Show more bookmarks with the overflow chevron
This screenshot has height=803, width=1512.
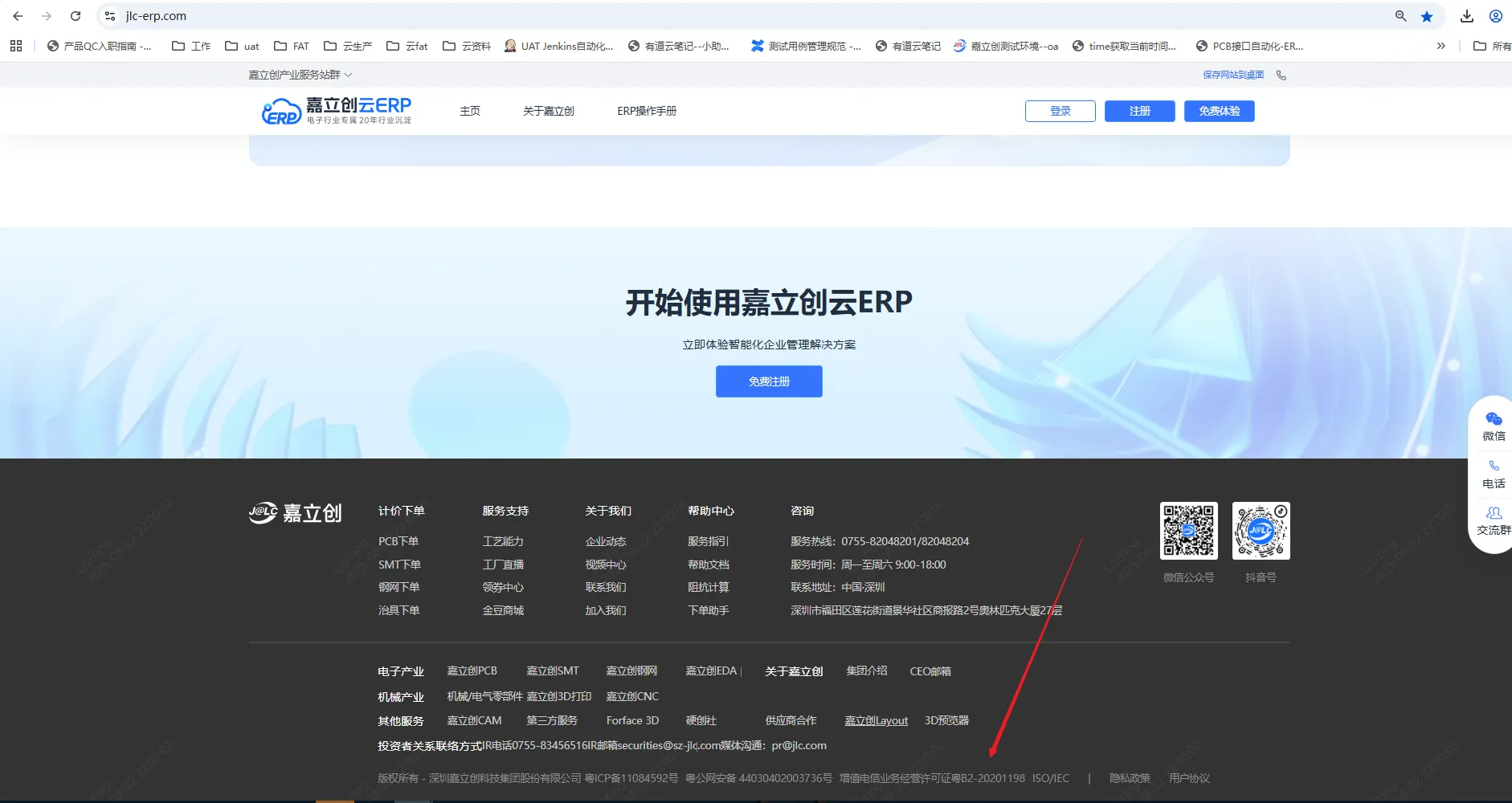coord(1440,46)
